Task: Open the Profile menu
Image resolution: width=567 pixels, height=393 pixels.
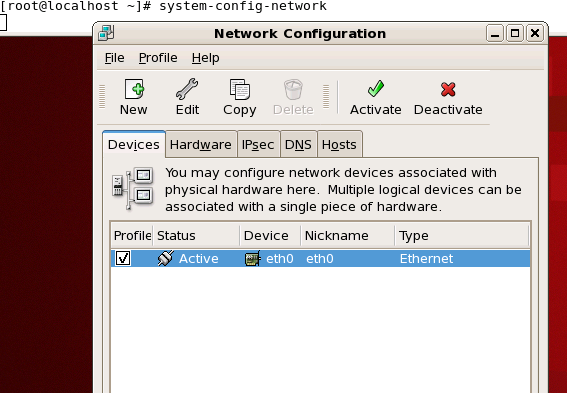Action: tap(158, 58)
